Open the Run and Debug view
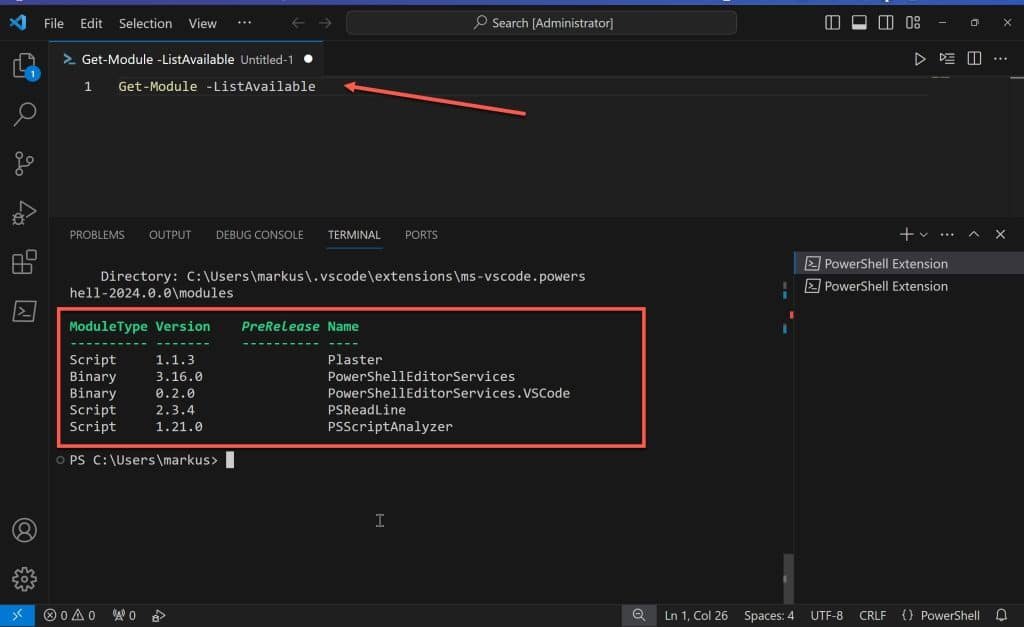This screenshot has height=627, width=1024. click(23, 212)
